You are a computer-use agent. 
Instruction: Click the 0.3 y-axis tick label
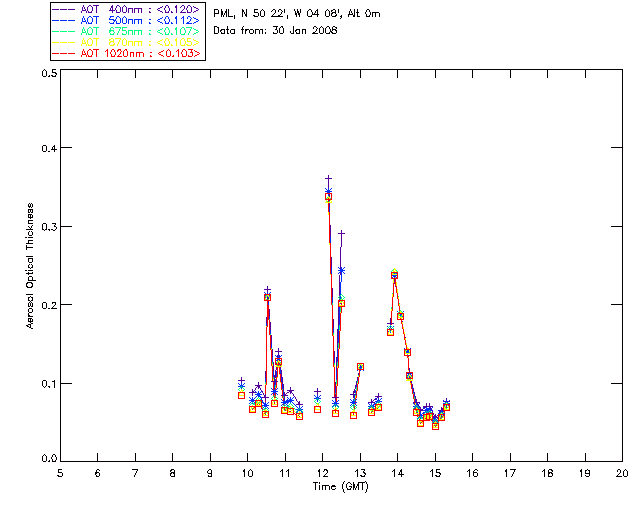click(49, 227)
